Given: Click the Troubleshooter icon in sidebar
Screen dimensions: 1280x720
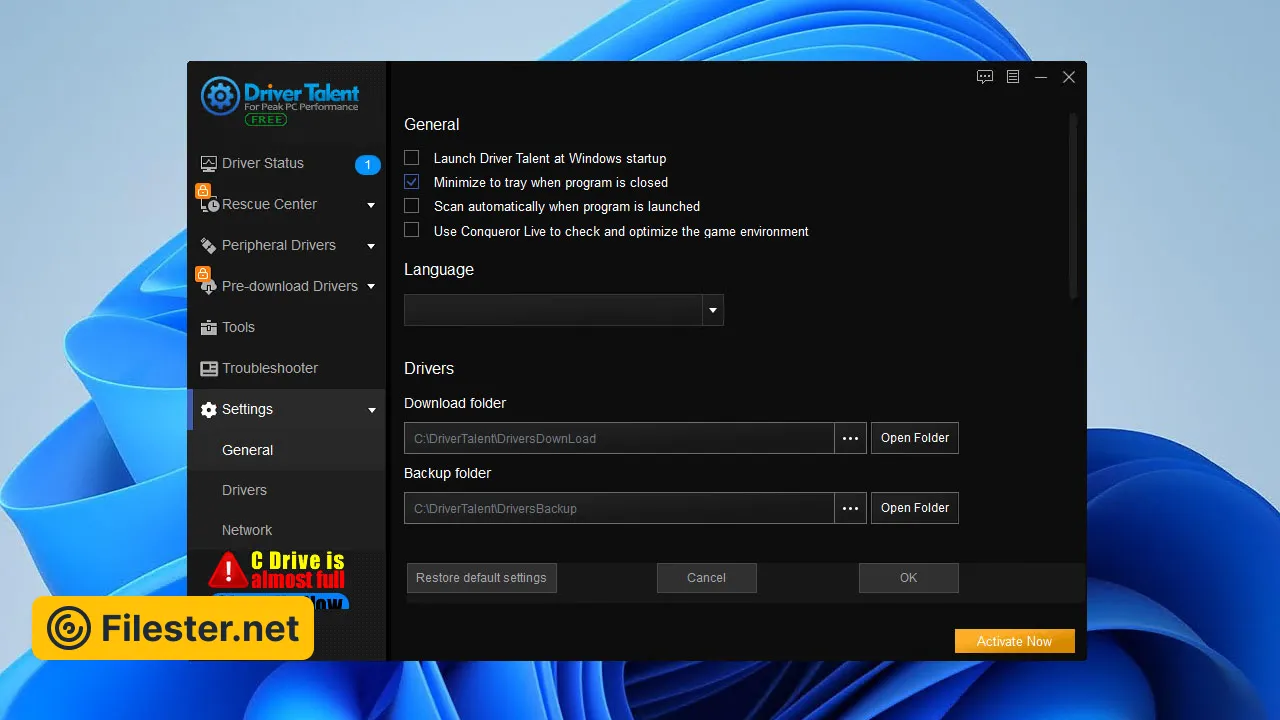Looking at the screenshot, I should click(x=208, y=369).
